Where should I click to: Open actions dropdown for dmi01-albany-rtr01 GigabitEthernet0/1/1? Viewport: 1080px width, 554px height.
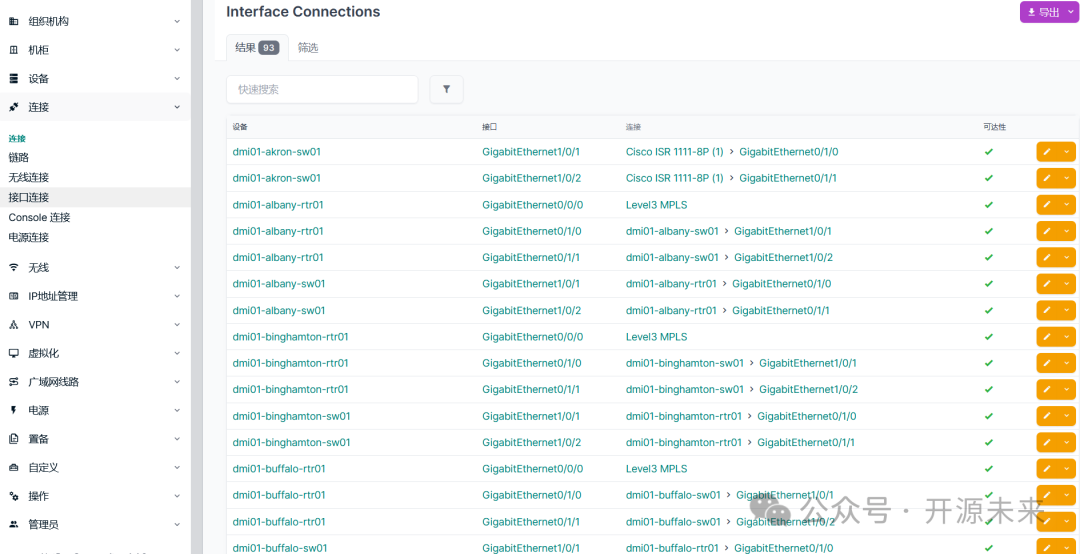(x=1067, y=258)
